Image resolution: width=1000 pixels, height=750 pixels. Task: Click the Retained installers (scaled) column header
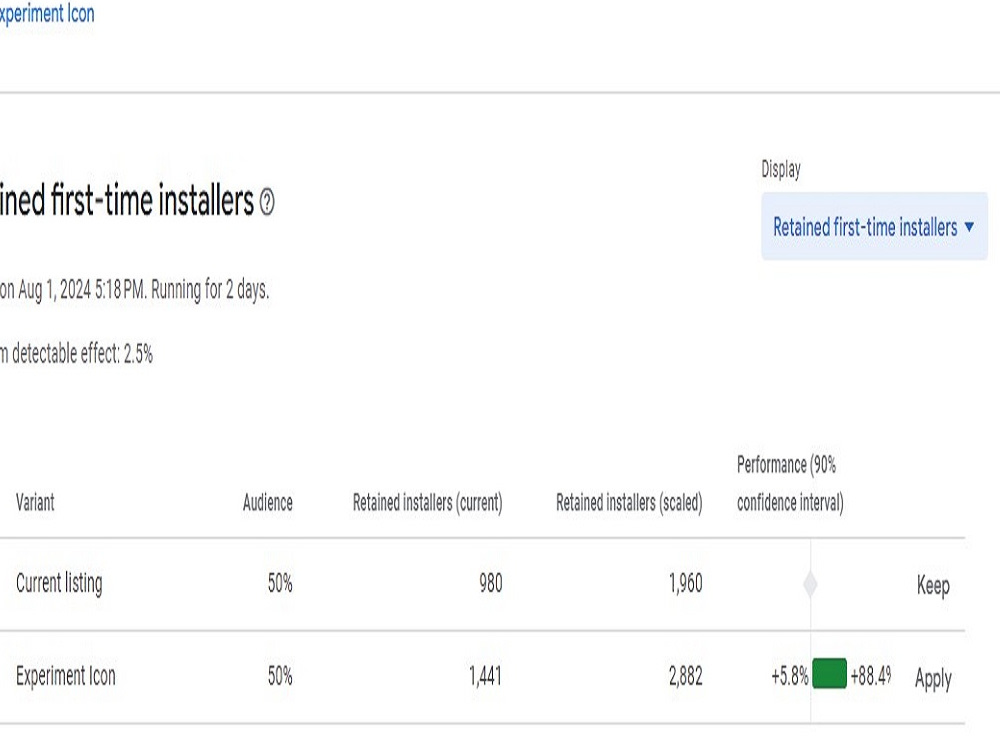pyautogui.click(x=629, y=503)
